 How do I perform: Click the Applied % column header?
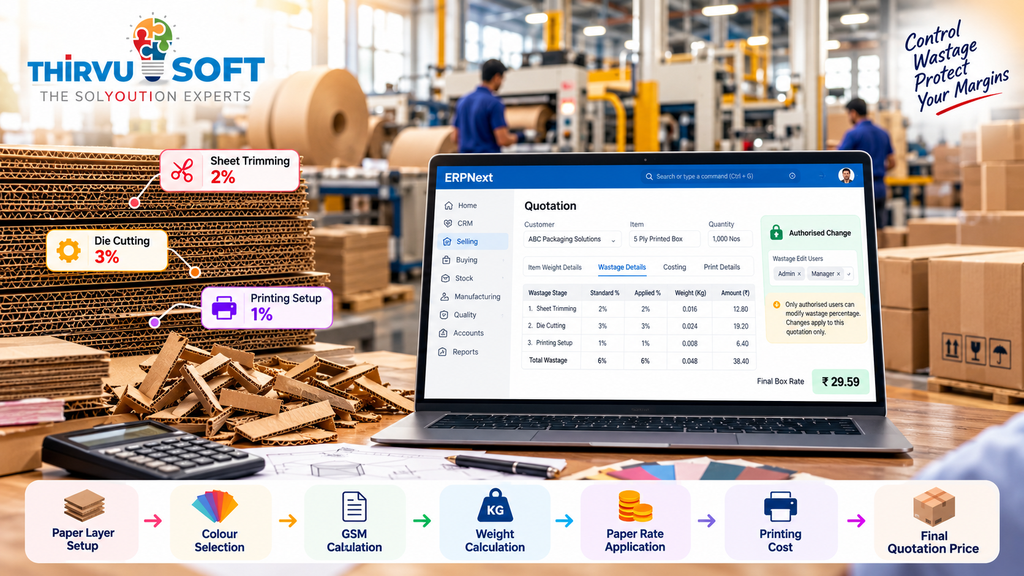pos(647,293)
